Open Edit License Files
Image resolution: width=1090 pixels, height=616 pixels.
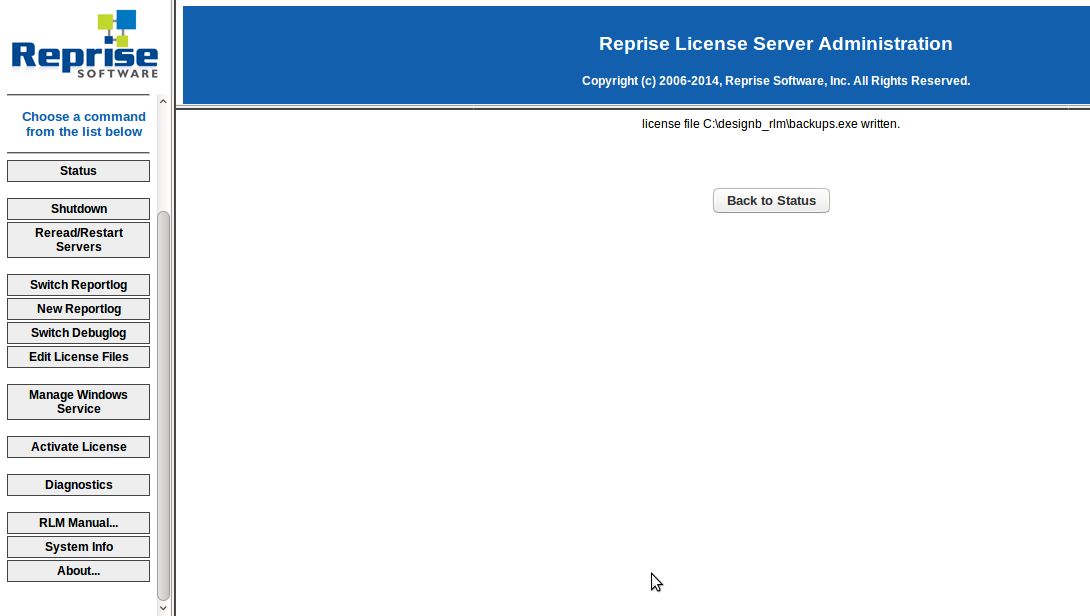tap(79, 357)
